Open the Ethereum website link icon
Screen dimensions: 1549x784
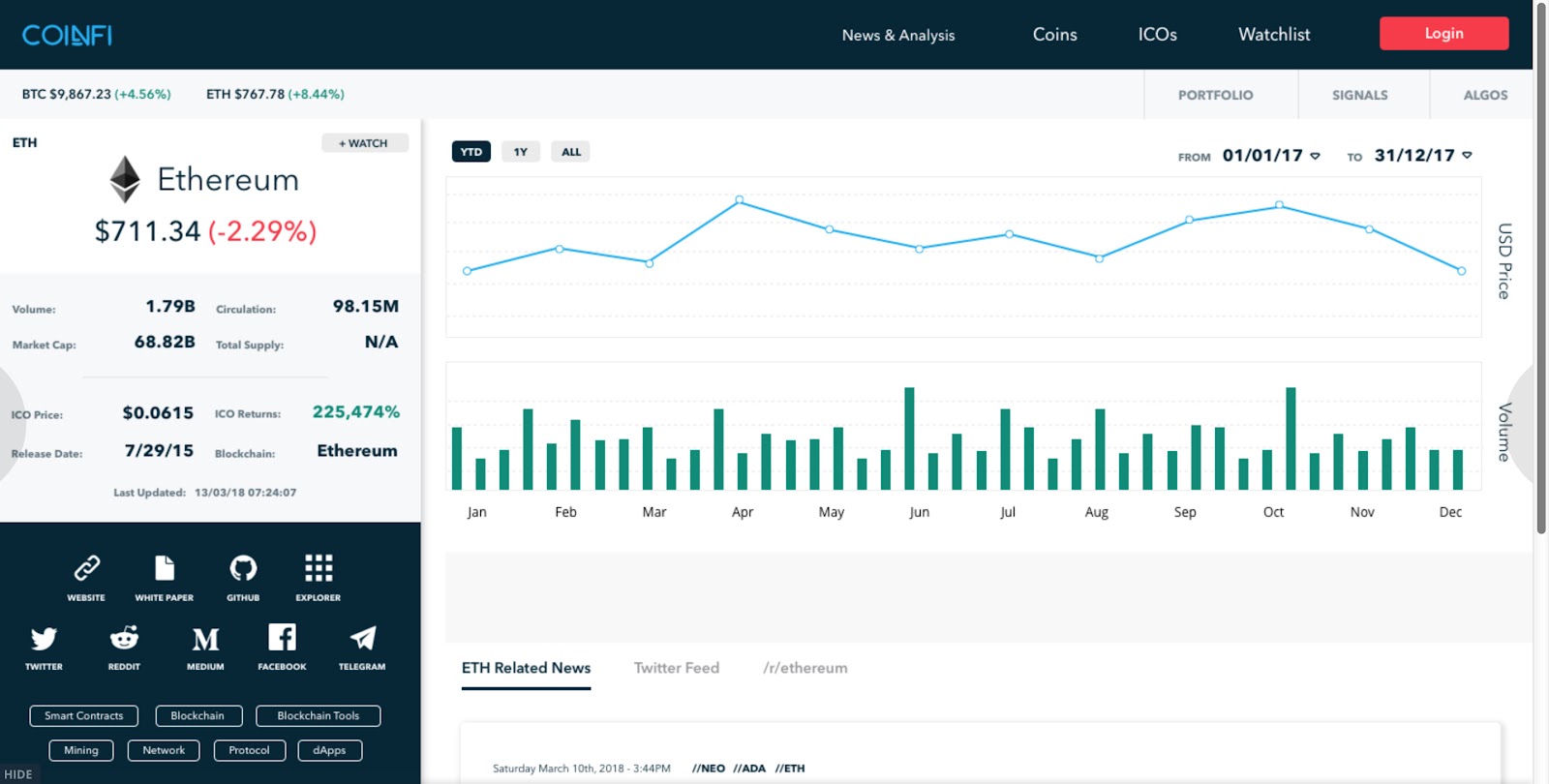click(x=86, y=568)
